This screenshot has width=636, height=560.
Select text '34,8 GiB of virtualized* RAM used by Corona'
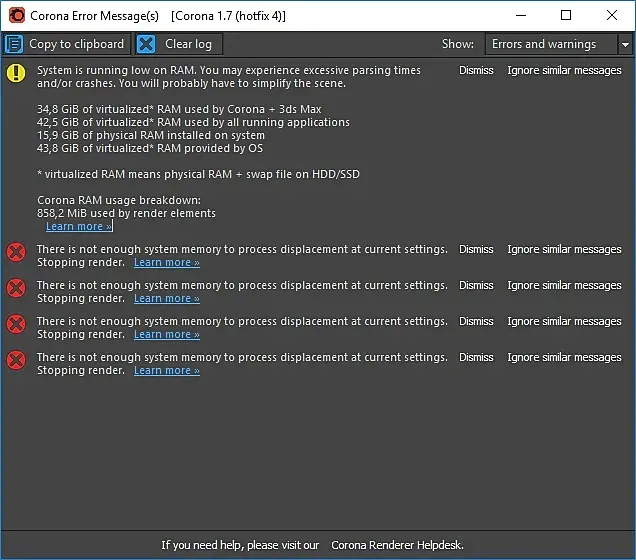pos(150,109)
